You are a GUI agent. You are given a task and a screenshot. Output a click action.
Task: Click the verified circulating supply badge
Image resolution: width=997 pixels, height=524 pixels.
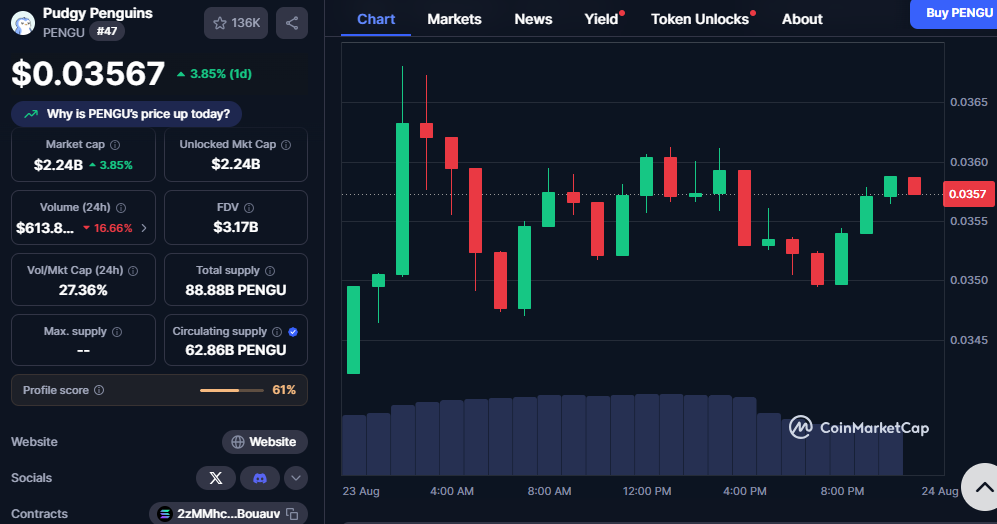point(293,332)
